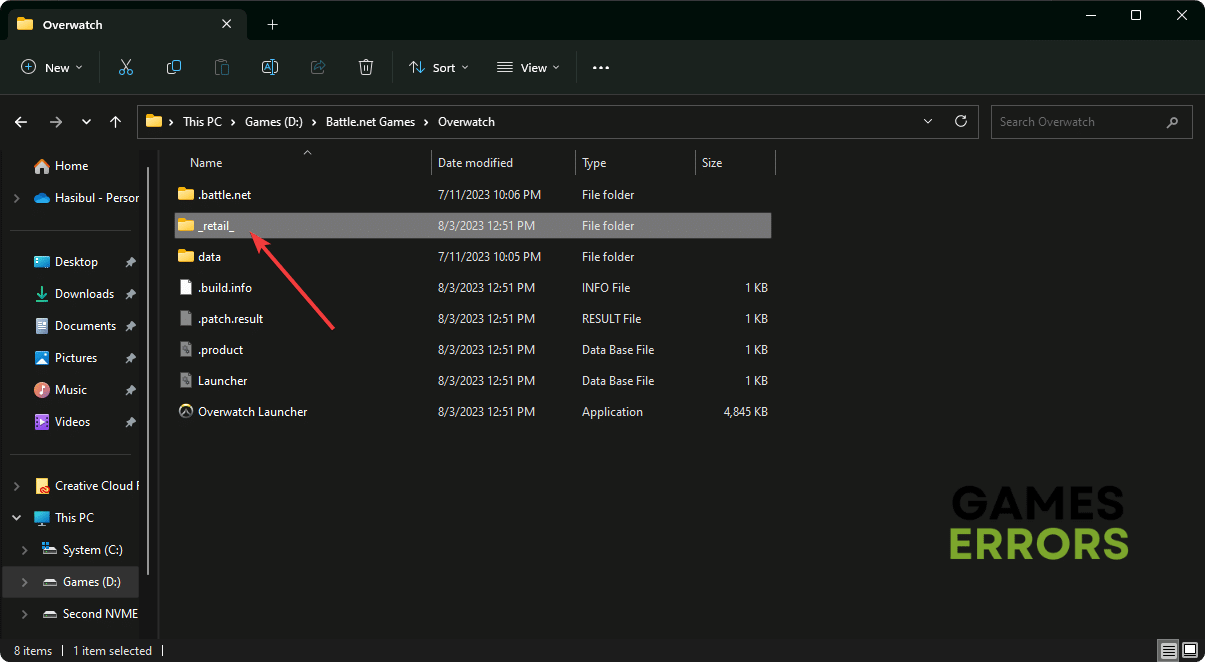Click the Delete trash can icon
Viewport: 1205px width, 662px height.
[366, 67]
